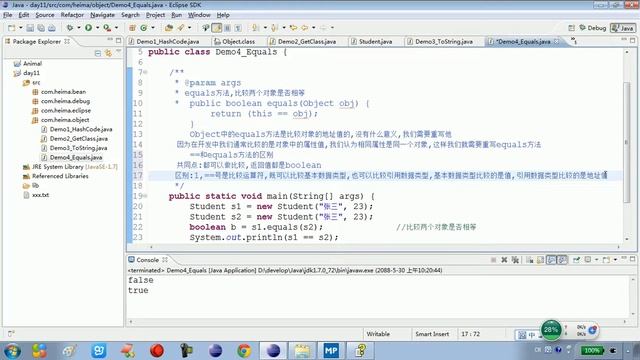Collapse the method at line 19
640x360 pixels.
145,196
